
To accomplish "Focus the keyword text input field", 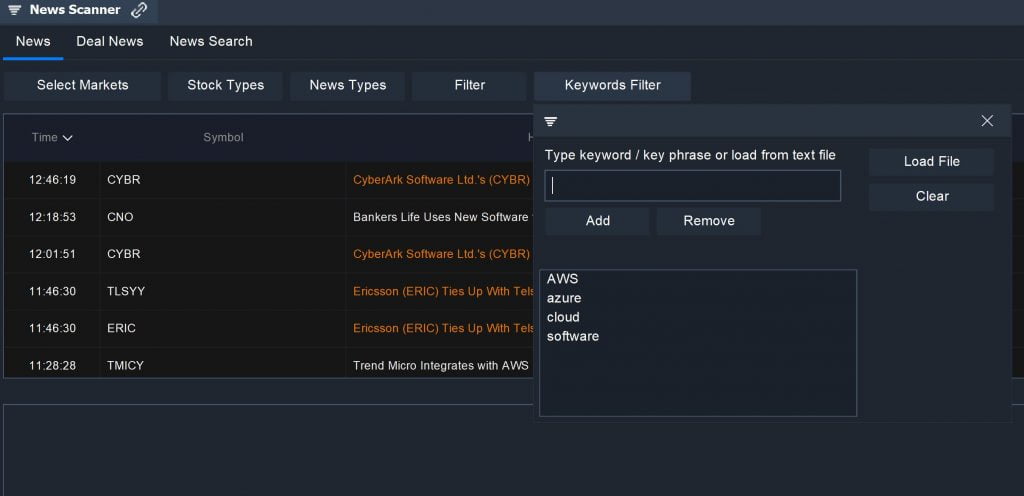I will point(693,186).
